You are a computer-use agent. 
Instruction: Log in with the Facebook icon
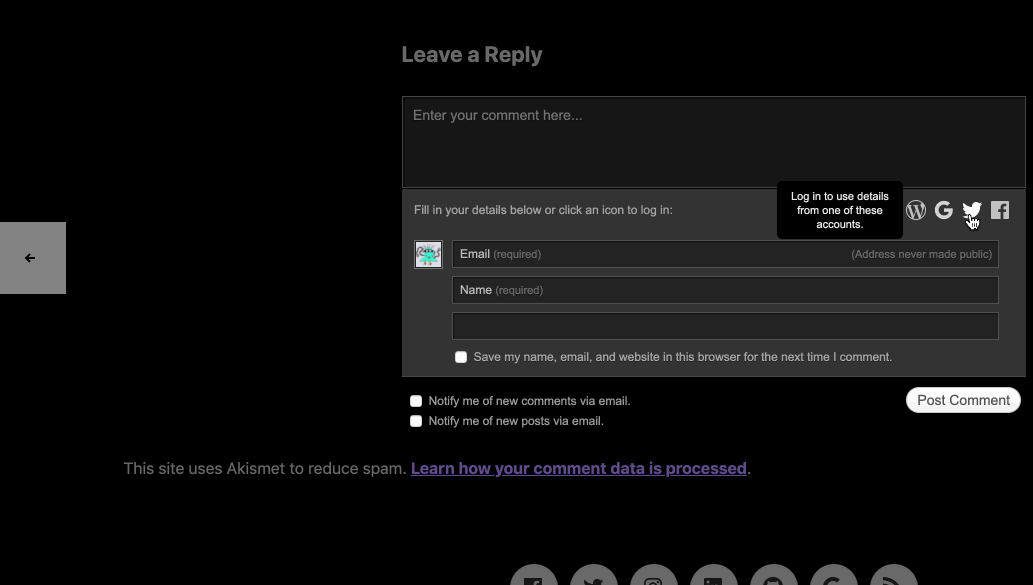[999, 210]
